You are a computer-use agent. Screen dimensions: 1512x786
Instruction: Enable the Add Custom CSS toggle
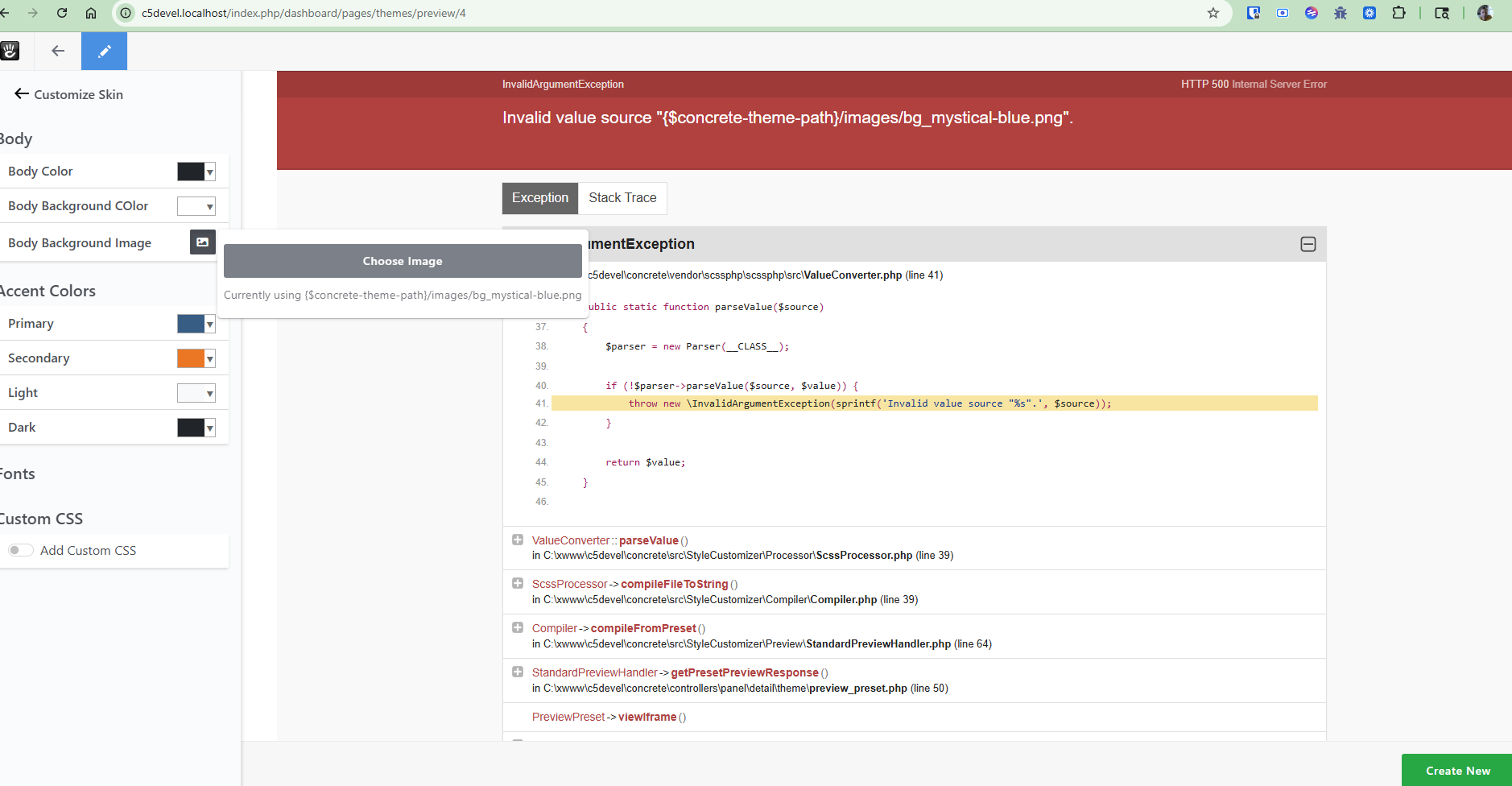[x=21, y=550]
